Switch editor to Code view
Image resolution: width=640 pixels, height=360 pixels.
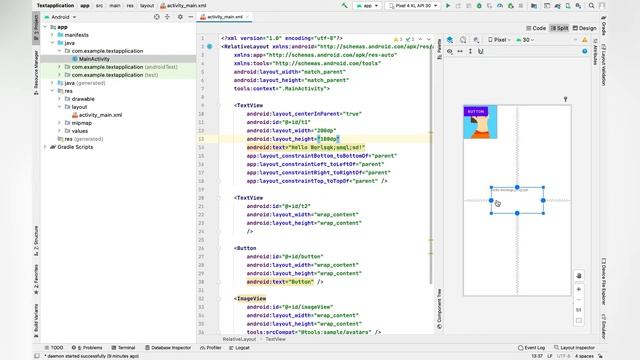click(x=536, y=28)
